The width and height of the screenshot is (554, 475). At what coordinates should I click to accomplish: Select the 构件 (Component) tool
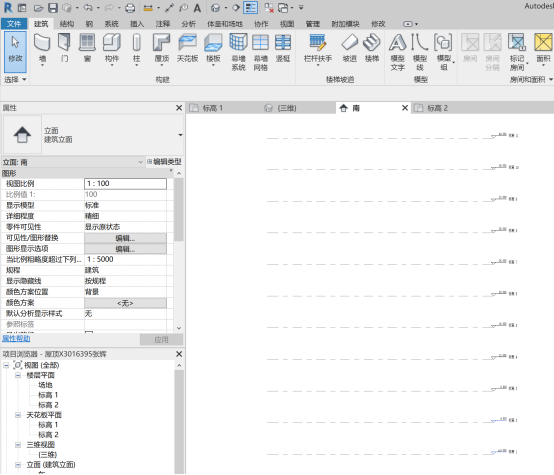(112, 48)
